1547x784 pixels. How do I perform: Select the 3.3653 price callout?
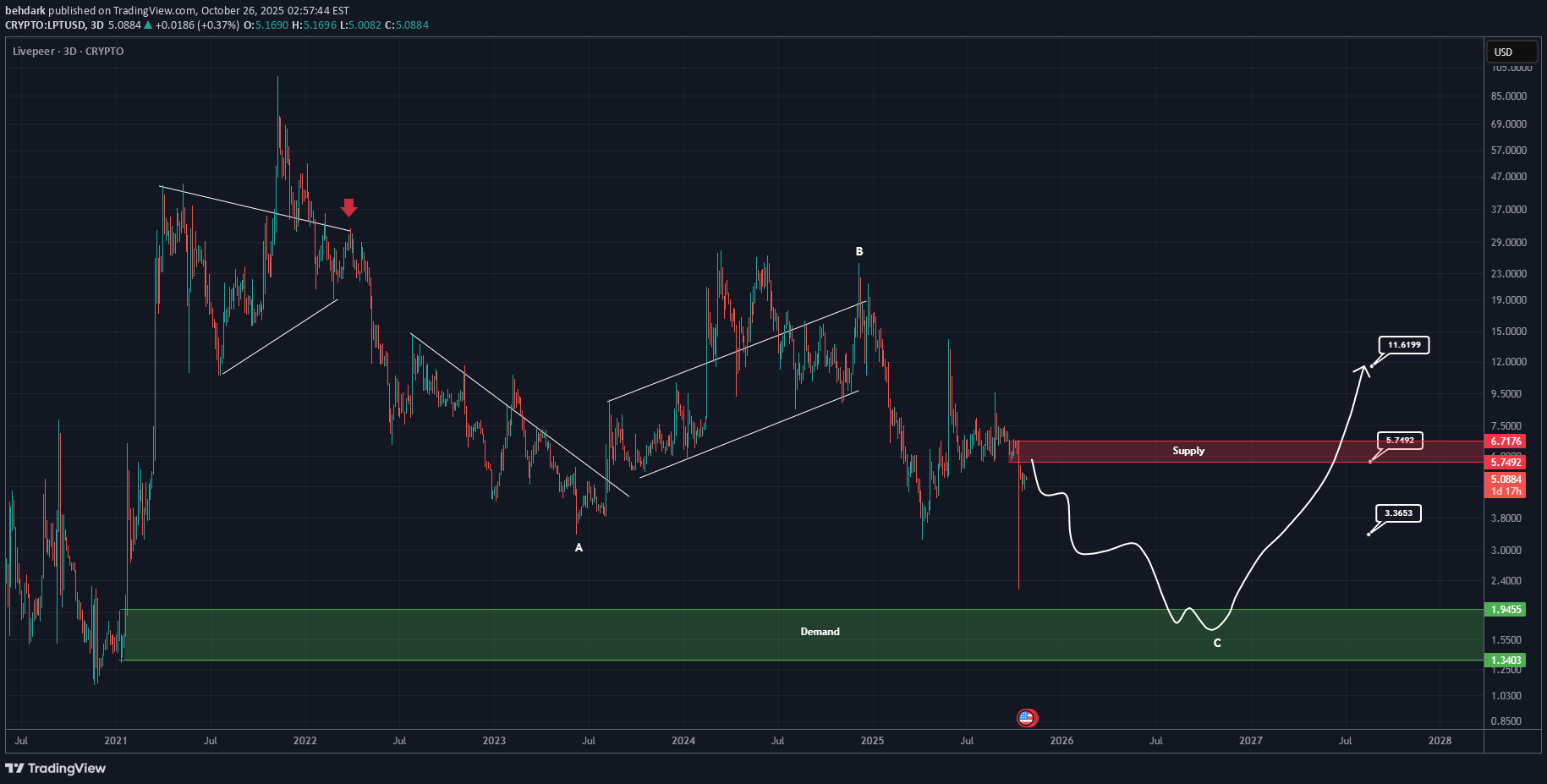pyautogui.click(x=1398, y=513)
